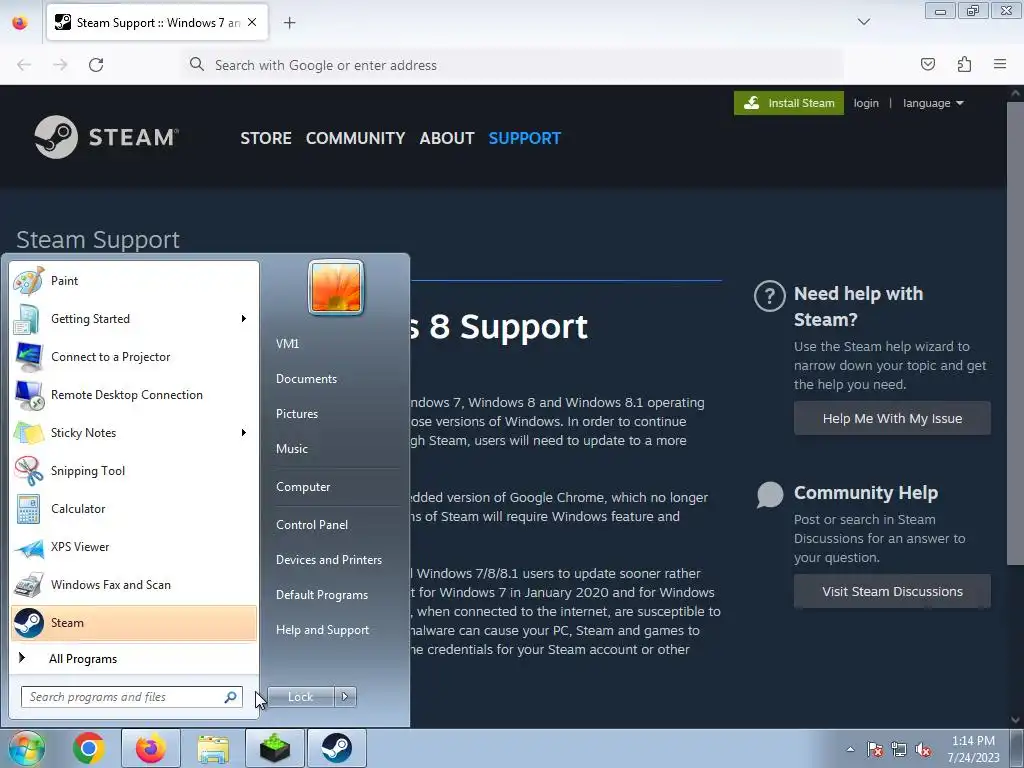Click the Steam logo on page

coord(106,137)
